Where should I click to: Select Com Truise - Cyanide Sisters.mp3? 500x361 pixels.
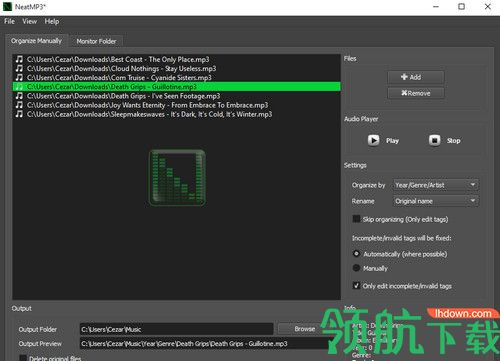click(176, 78)
